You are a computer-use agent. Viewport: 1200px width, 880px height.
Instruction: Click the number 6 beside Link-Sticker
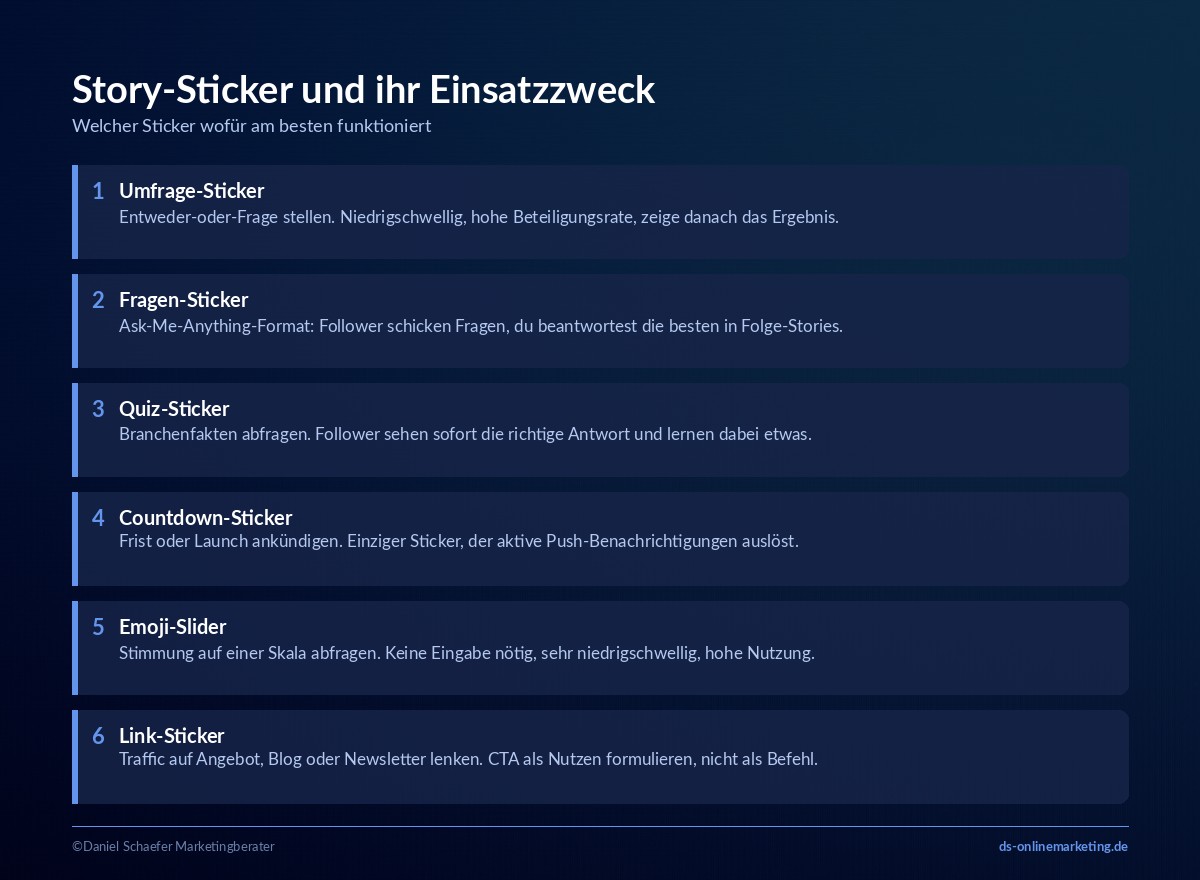coord(98,736)
